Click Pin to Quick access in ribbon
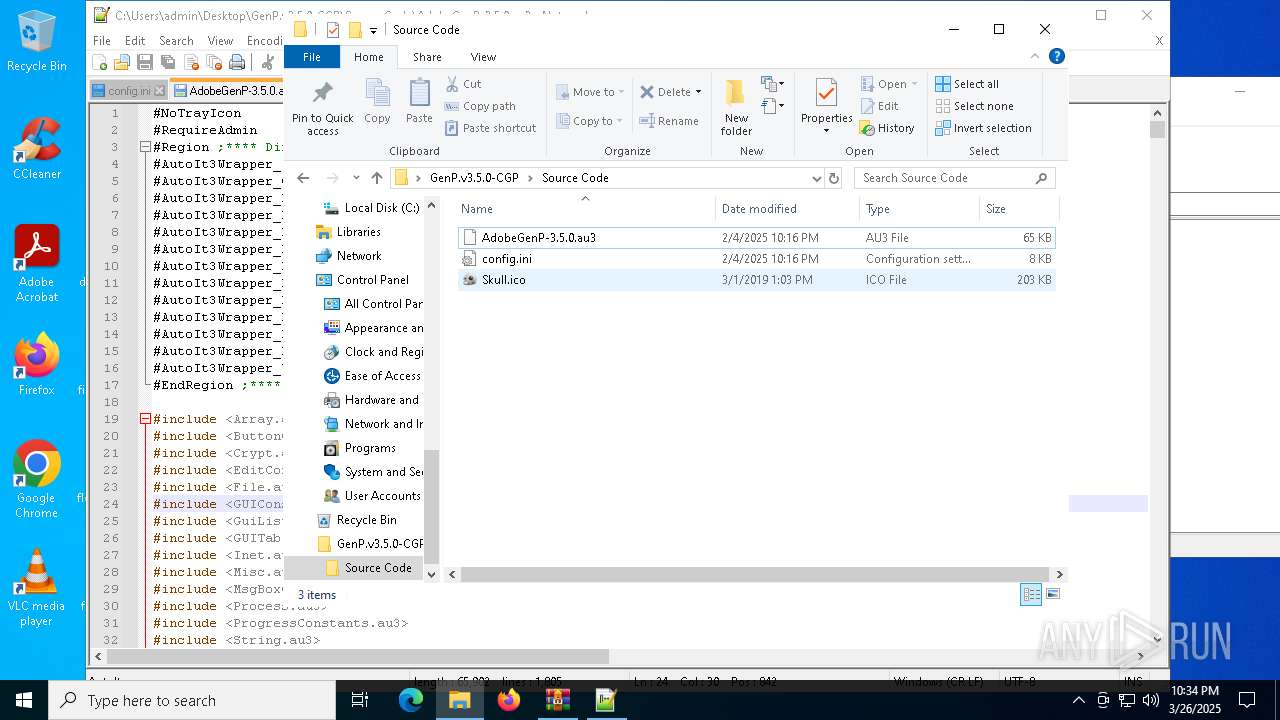This screenshot has width=1280, height=720. coord(322,108)
